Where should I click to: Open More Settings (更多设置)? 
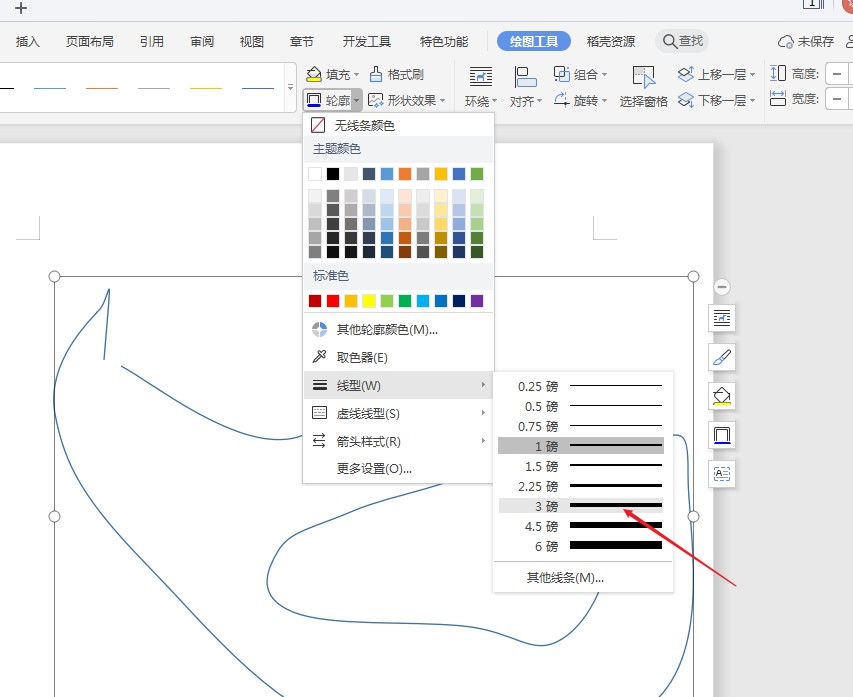pyautogui.click(x=374, y=468)
